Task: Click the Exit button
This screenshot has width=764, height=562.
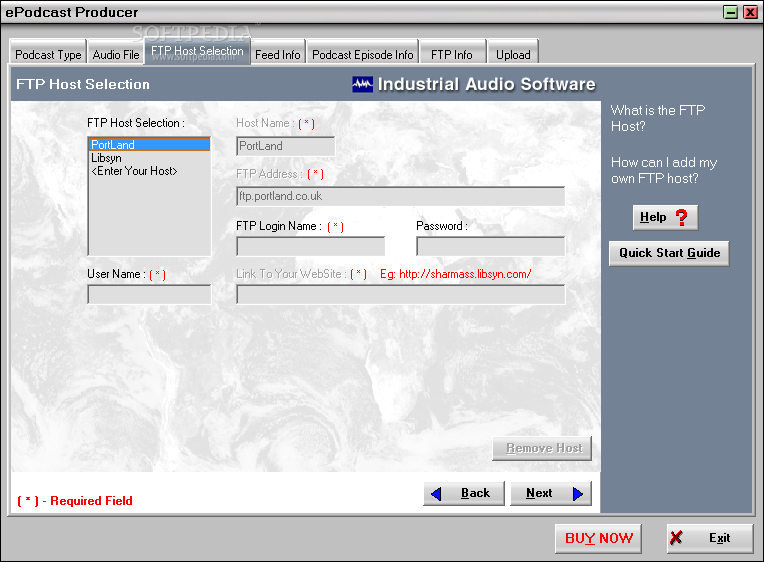Action: click(x=710, y=538)
